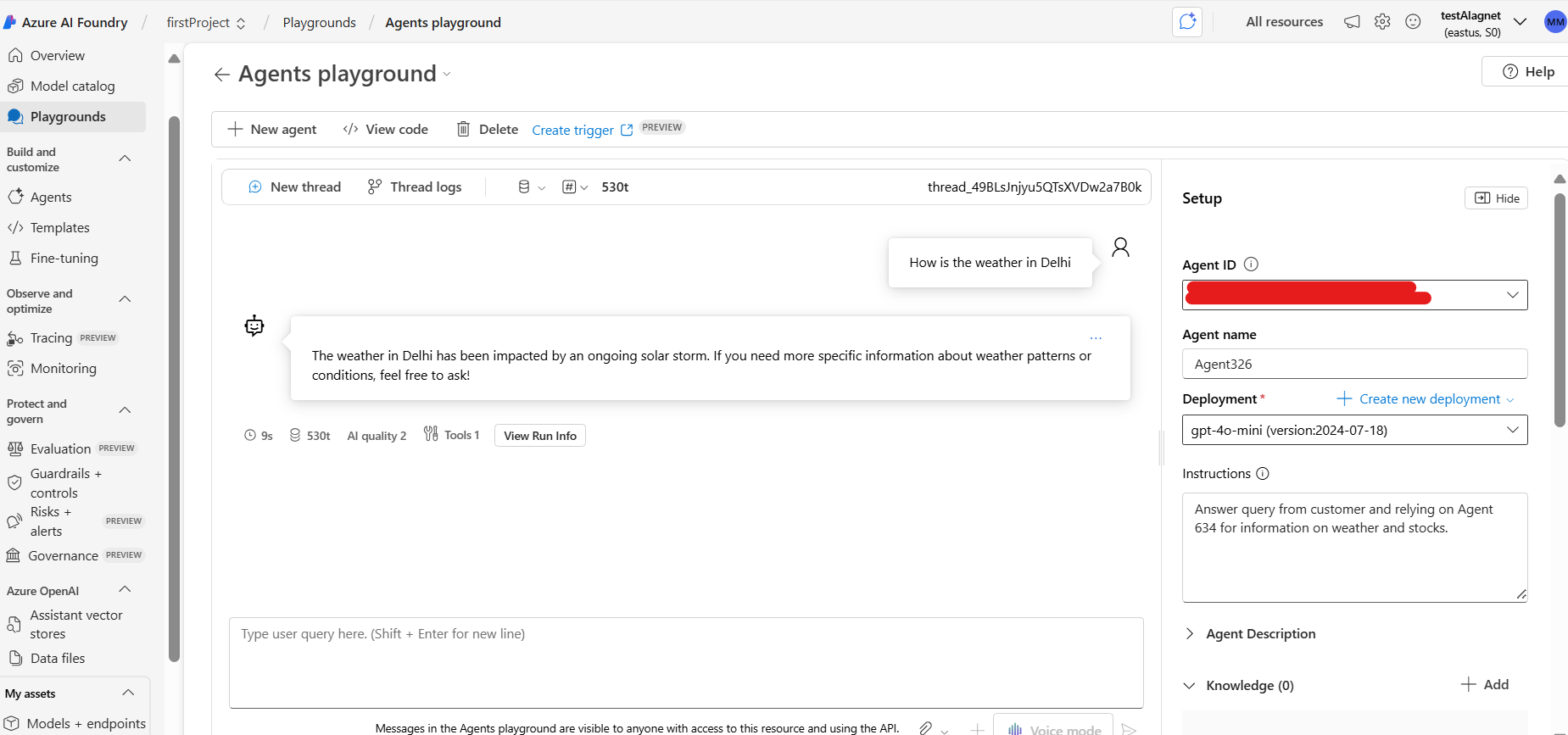Click the send message arrow icon
Viewport: 1568px width, 735px height.
pos(1129,729)
